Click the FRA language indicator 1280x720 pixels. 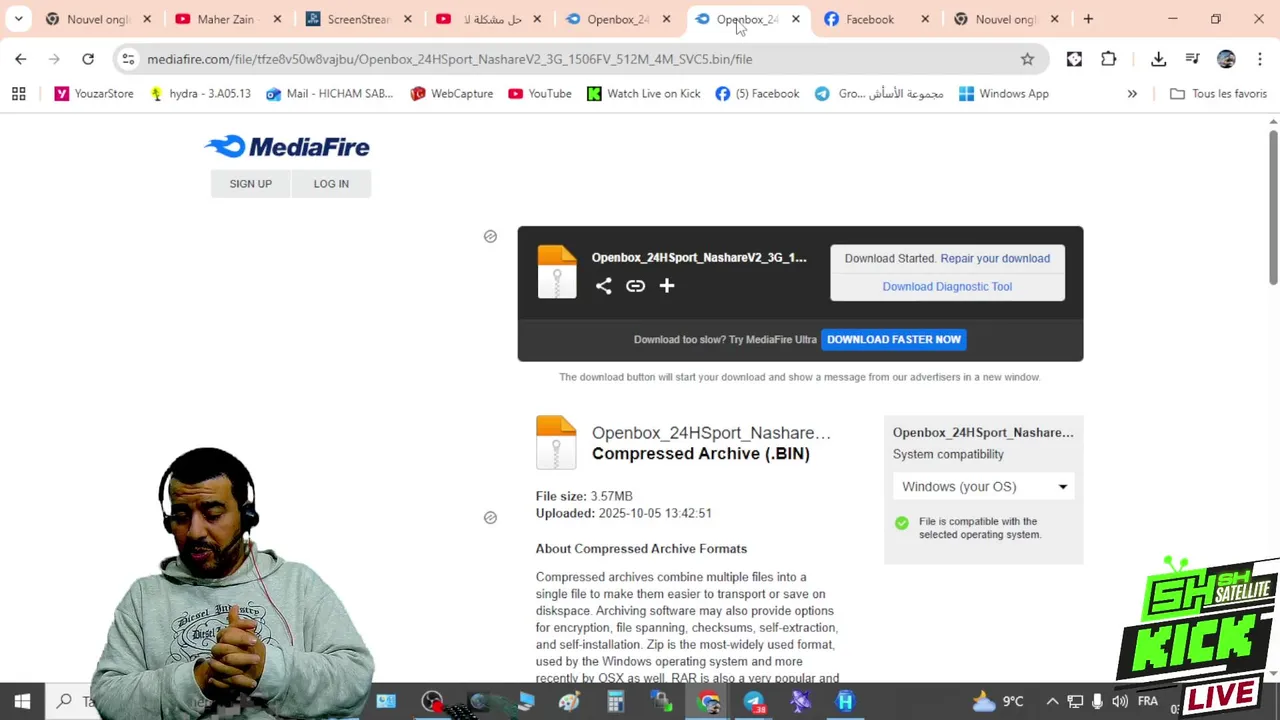(1147, 702)
